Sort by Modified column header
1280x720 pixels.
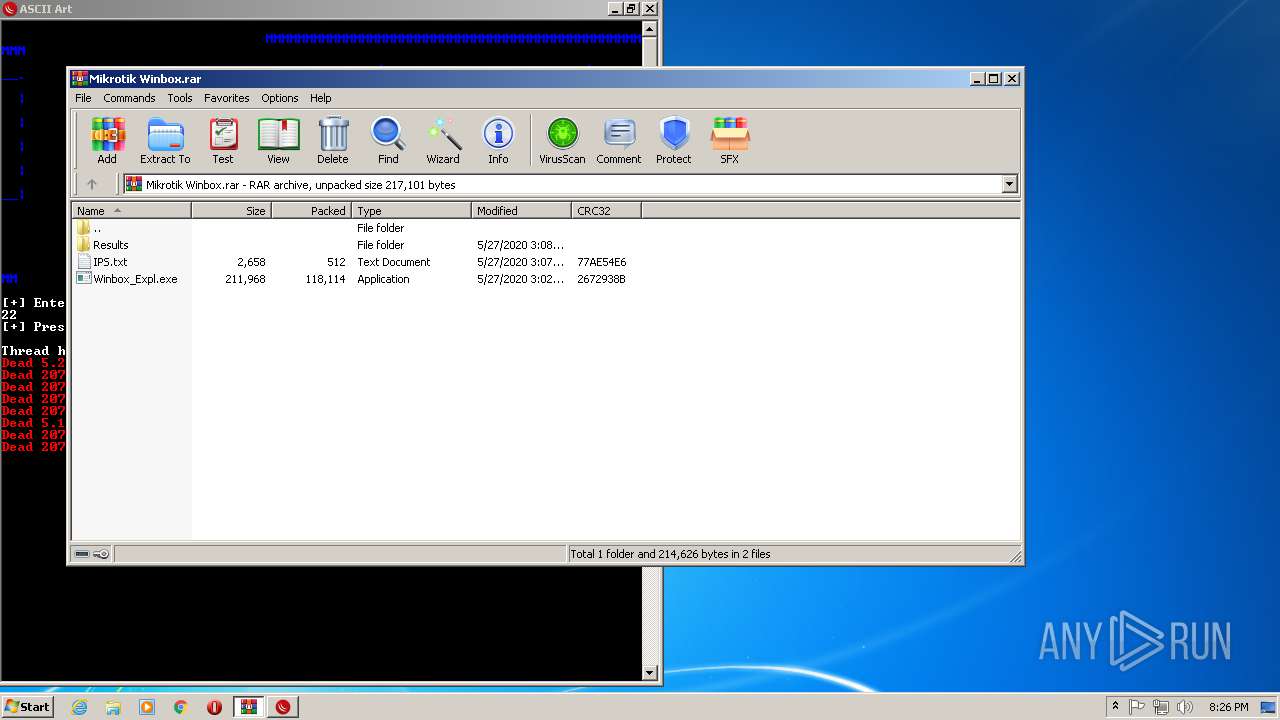click(x=521, y=211)
